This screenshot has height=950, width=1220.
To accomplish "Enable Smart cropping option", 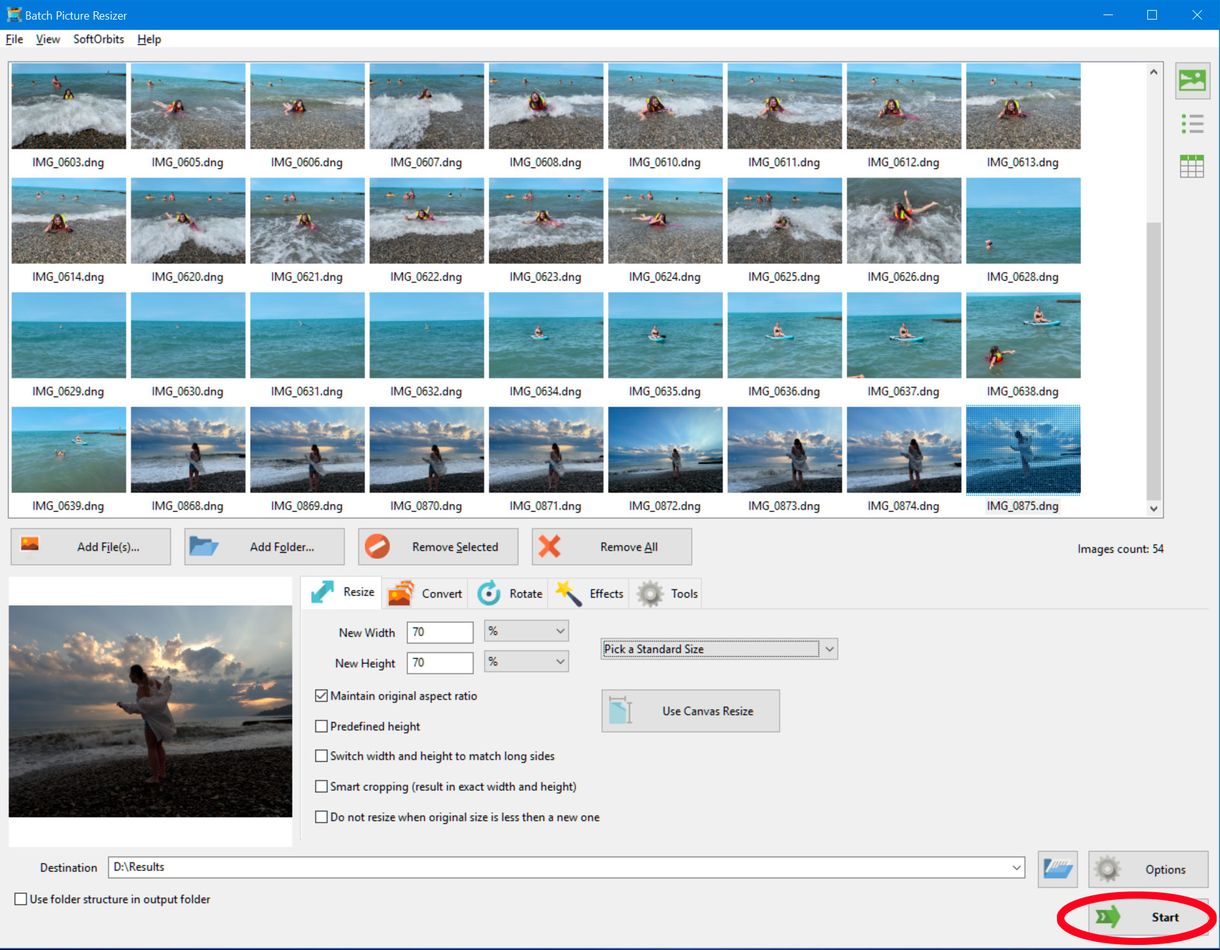I will coord(321,786).
